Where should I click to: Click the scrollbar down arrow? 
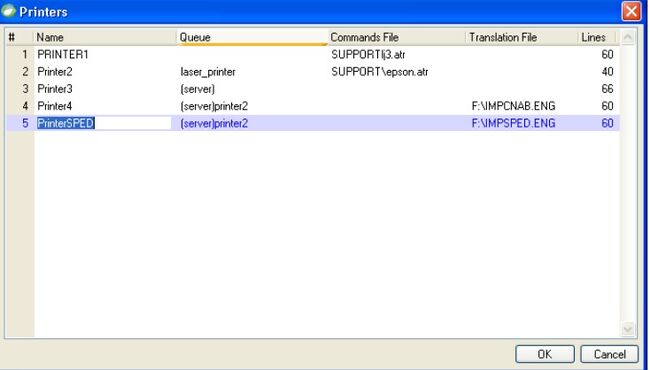pyautogui.click(x=628, y=329)
